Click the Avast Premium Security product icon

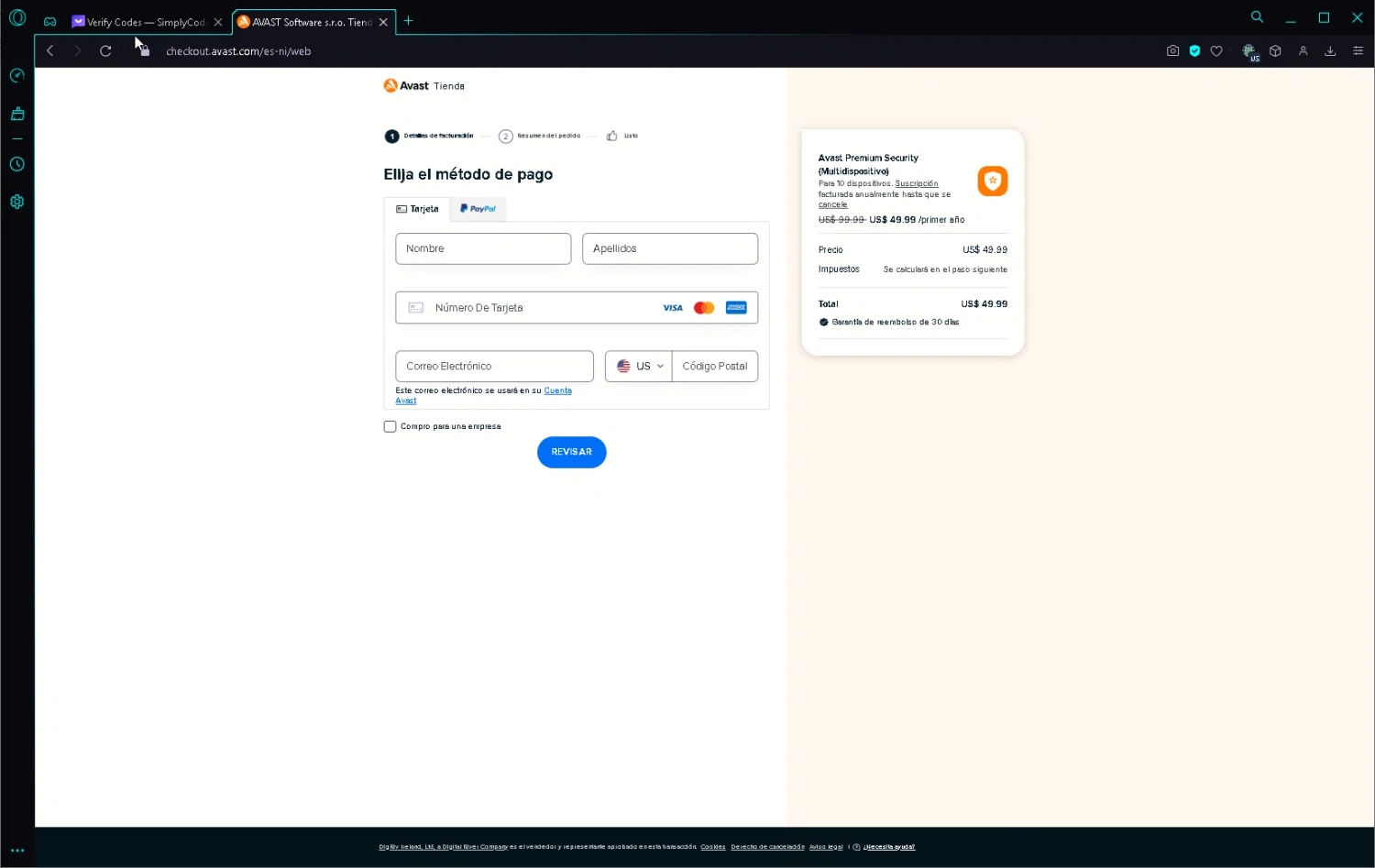point(992,181)
